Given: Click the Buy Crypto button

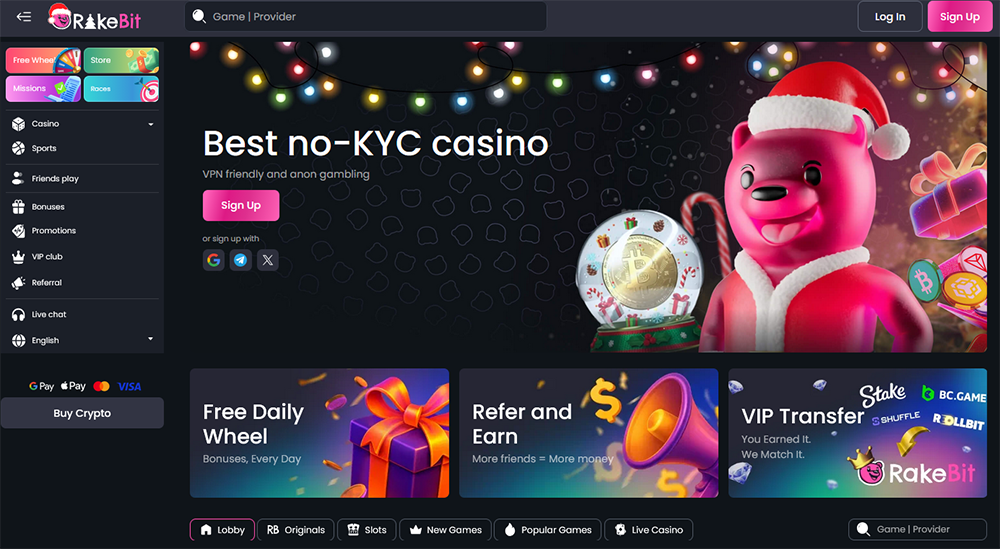Looking at the screenshot, I should coord(82,413).
